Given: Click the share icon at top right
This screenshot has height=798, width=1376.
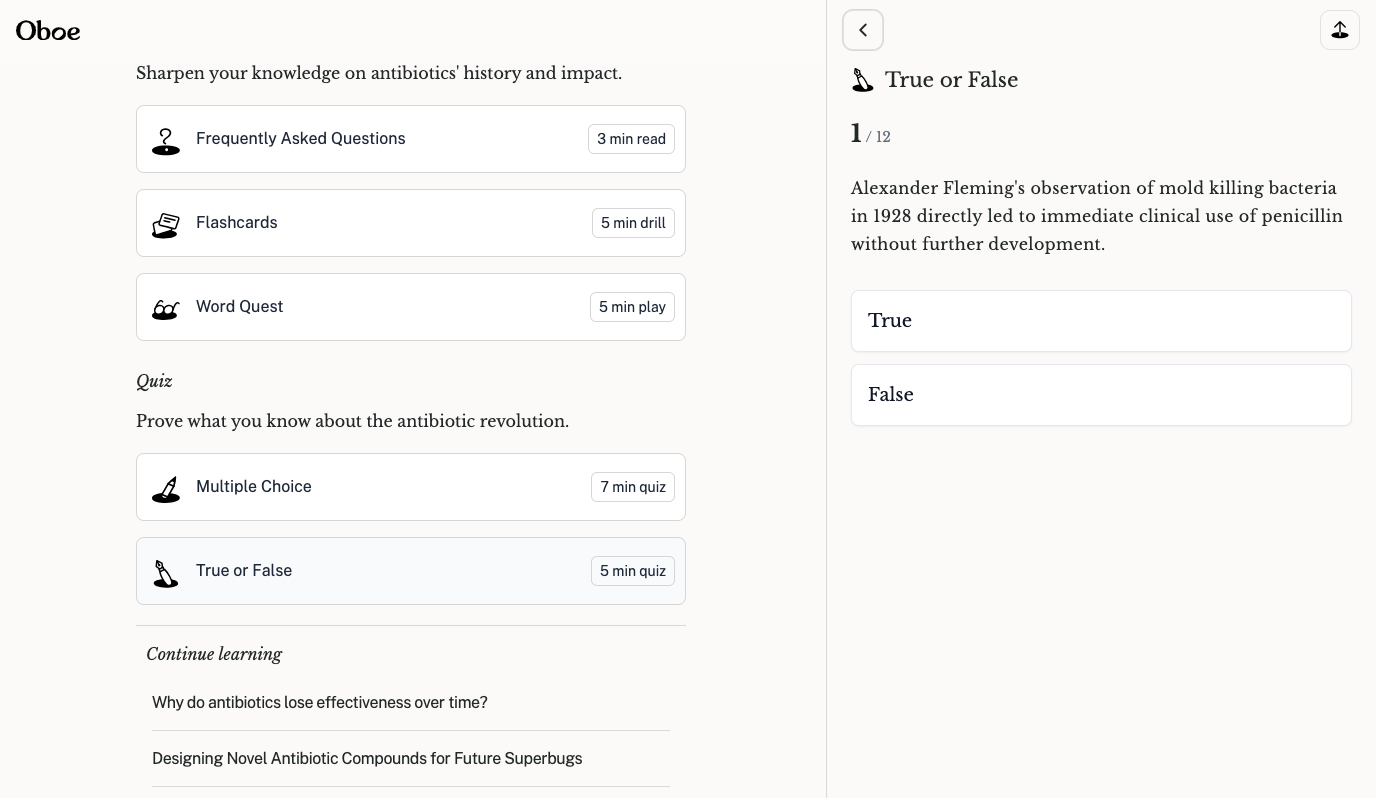Looking at the screenshot, I should pyautogui.click(x=1339, y=30).
